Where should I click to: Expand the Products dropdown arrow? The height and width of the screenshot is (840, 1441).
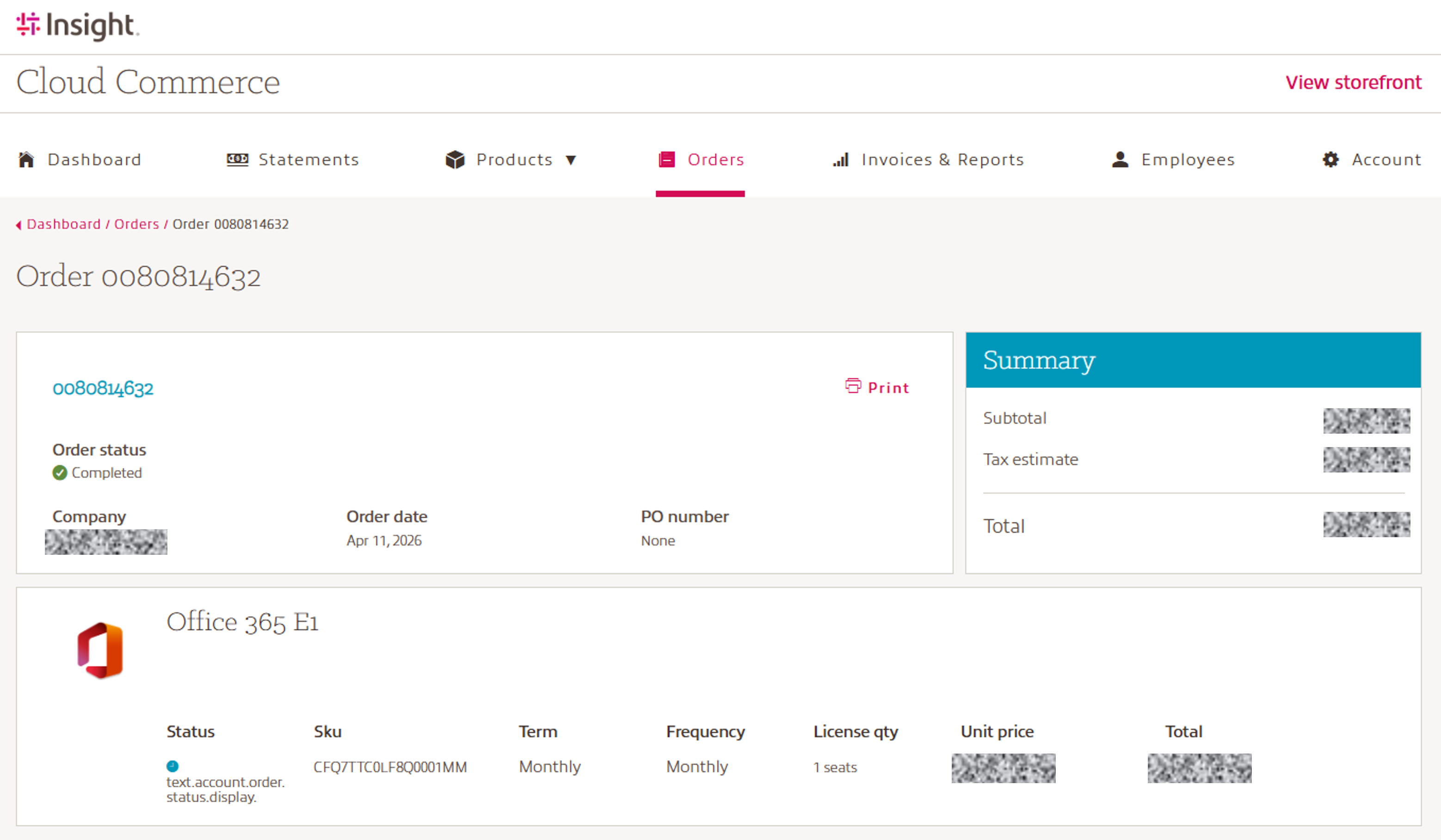tap(571, 160)
